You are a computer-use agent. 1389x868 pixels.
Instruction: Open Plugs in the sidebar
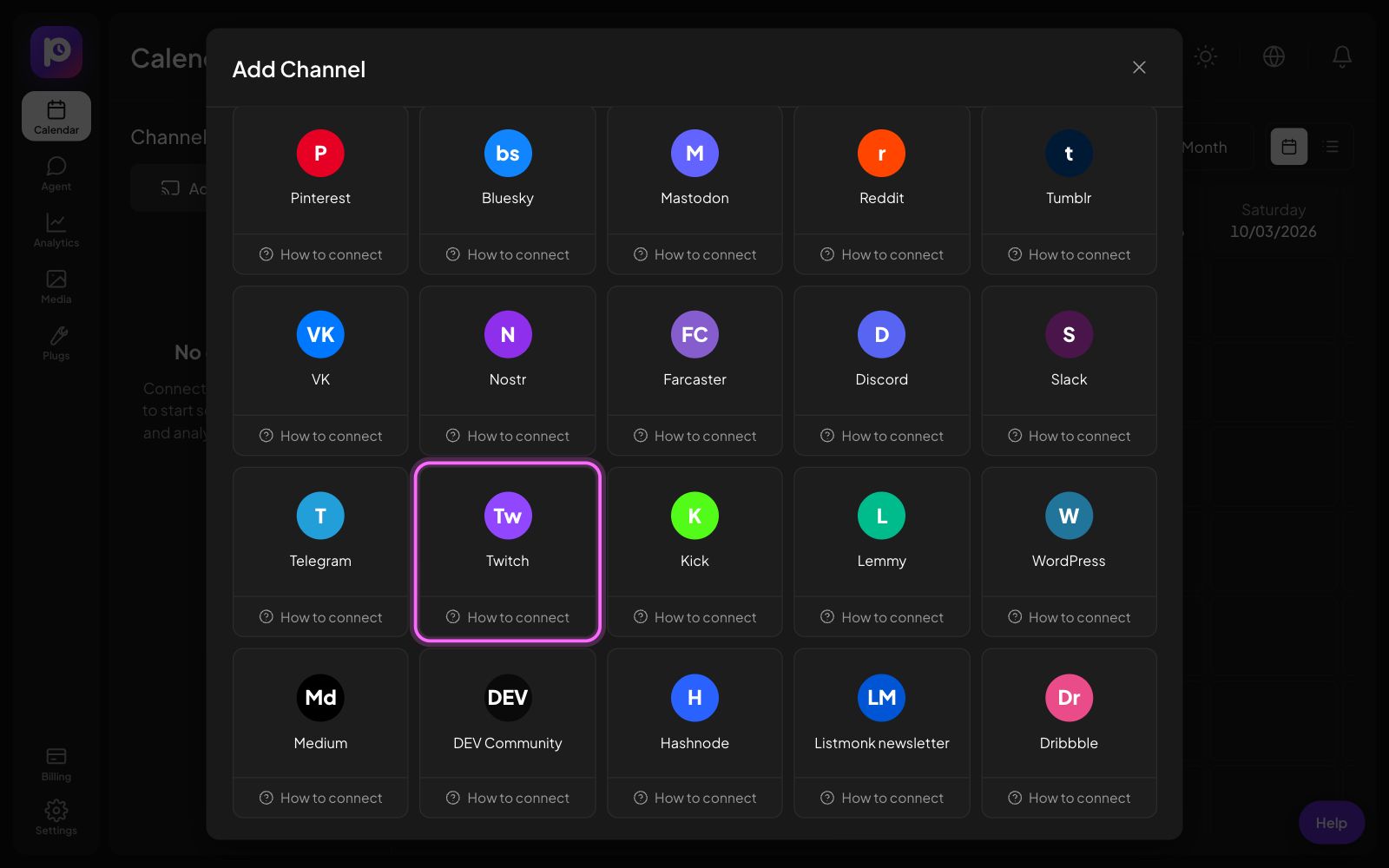click(56, 343)
